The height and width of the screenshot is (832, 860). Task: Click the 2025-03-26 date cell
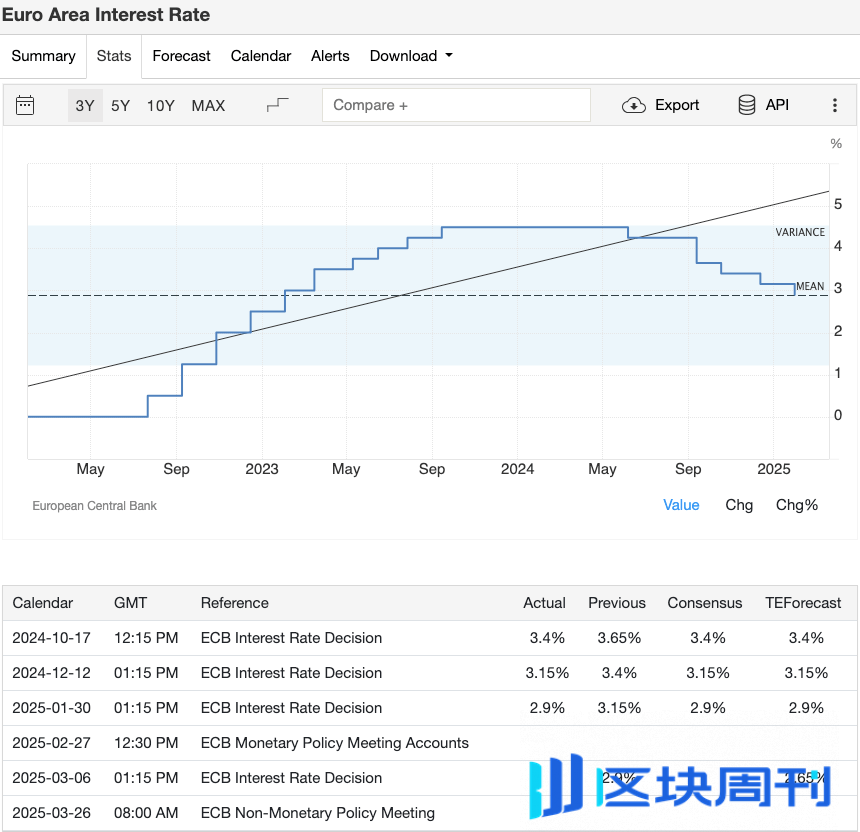pyautogui.click(x=52, y=813)
